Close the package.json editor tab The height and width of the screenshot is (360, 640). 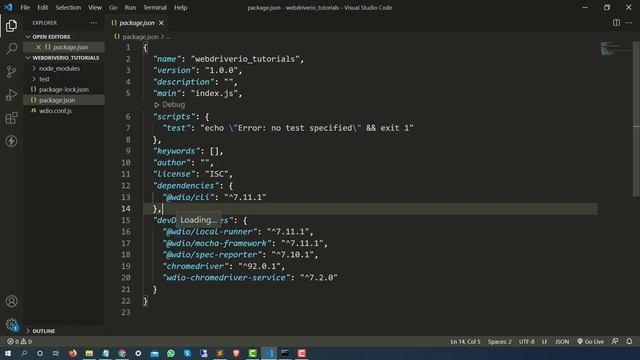click(161, 23)
